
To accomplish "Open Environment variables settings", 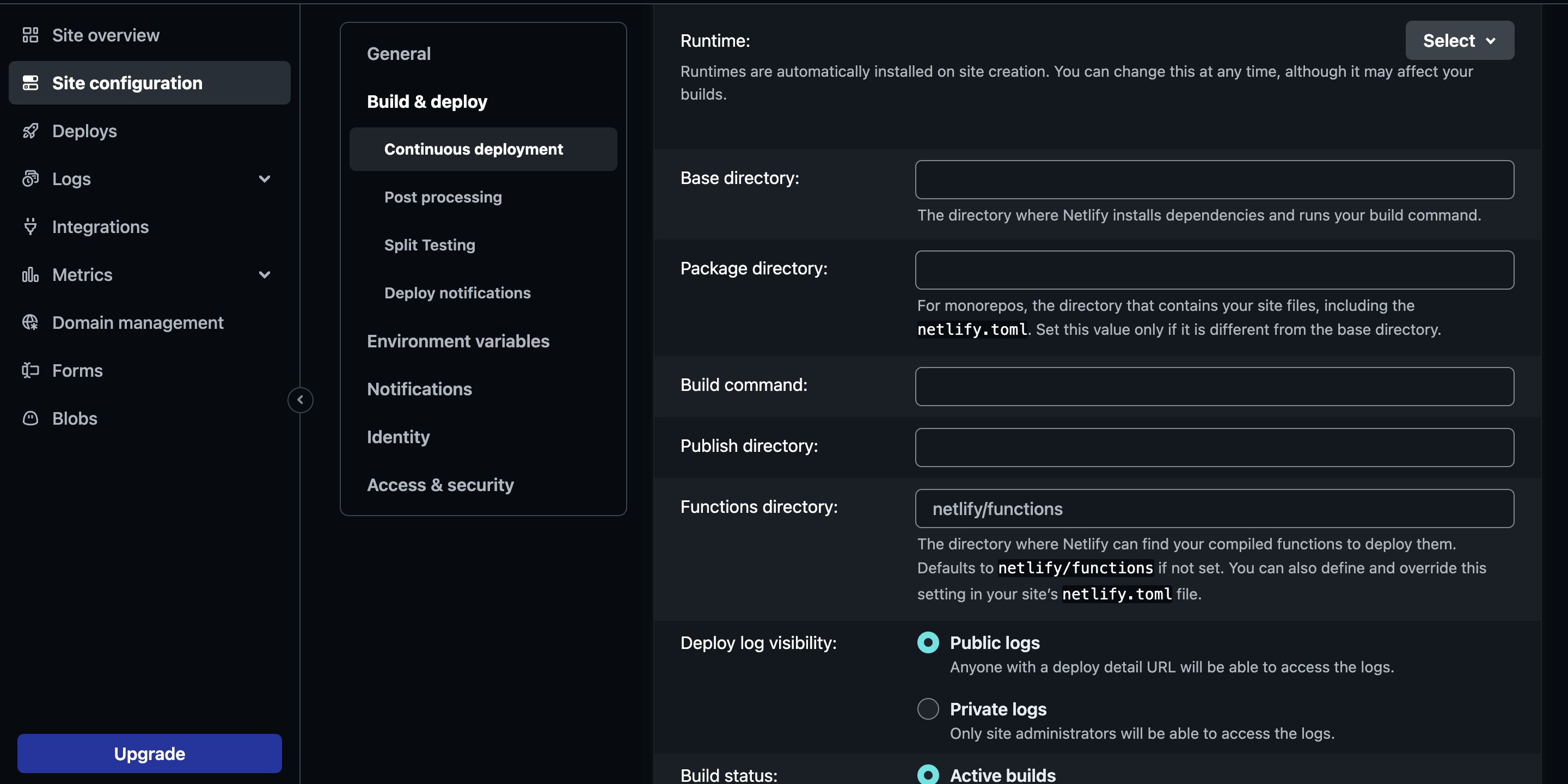I will tap(458, 341).
